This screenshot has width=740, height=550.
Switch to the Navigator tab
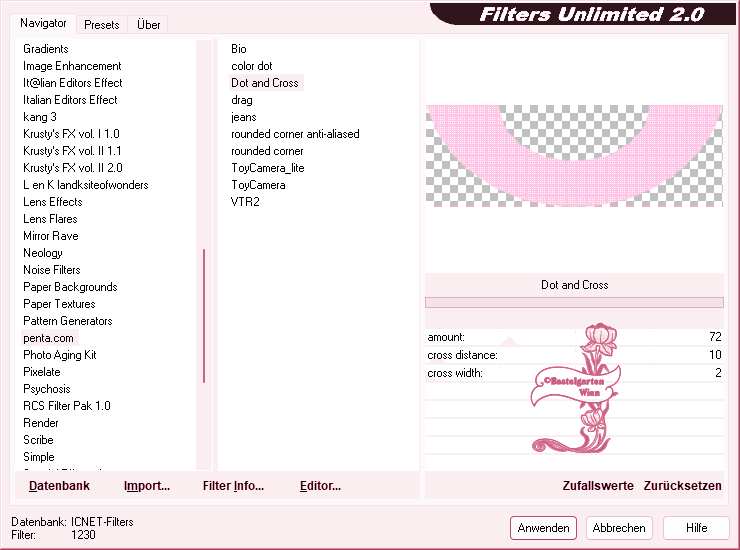click(x=43, y=23)
